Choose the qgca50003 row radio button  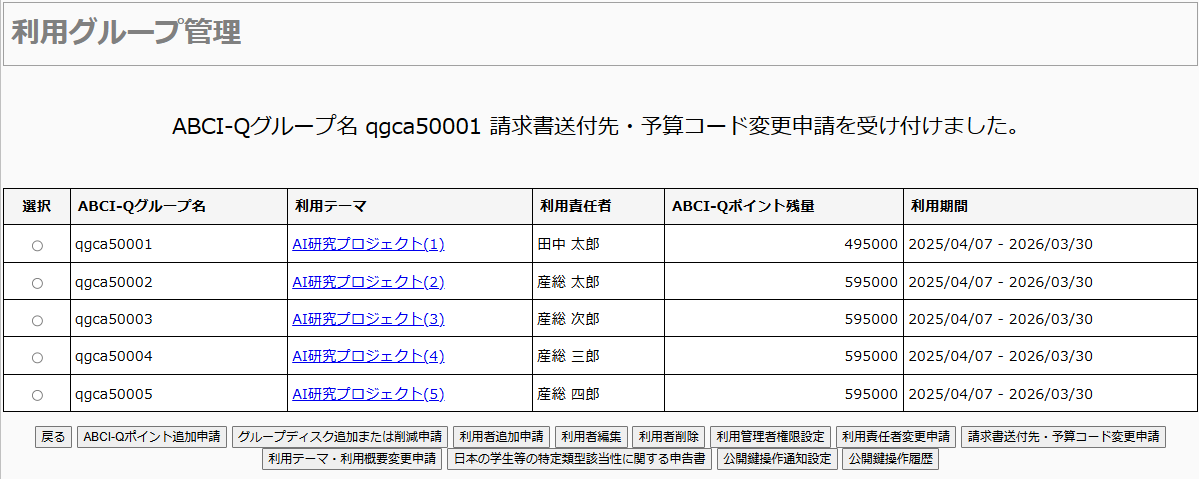37,321
